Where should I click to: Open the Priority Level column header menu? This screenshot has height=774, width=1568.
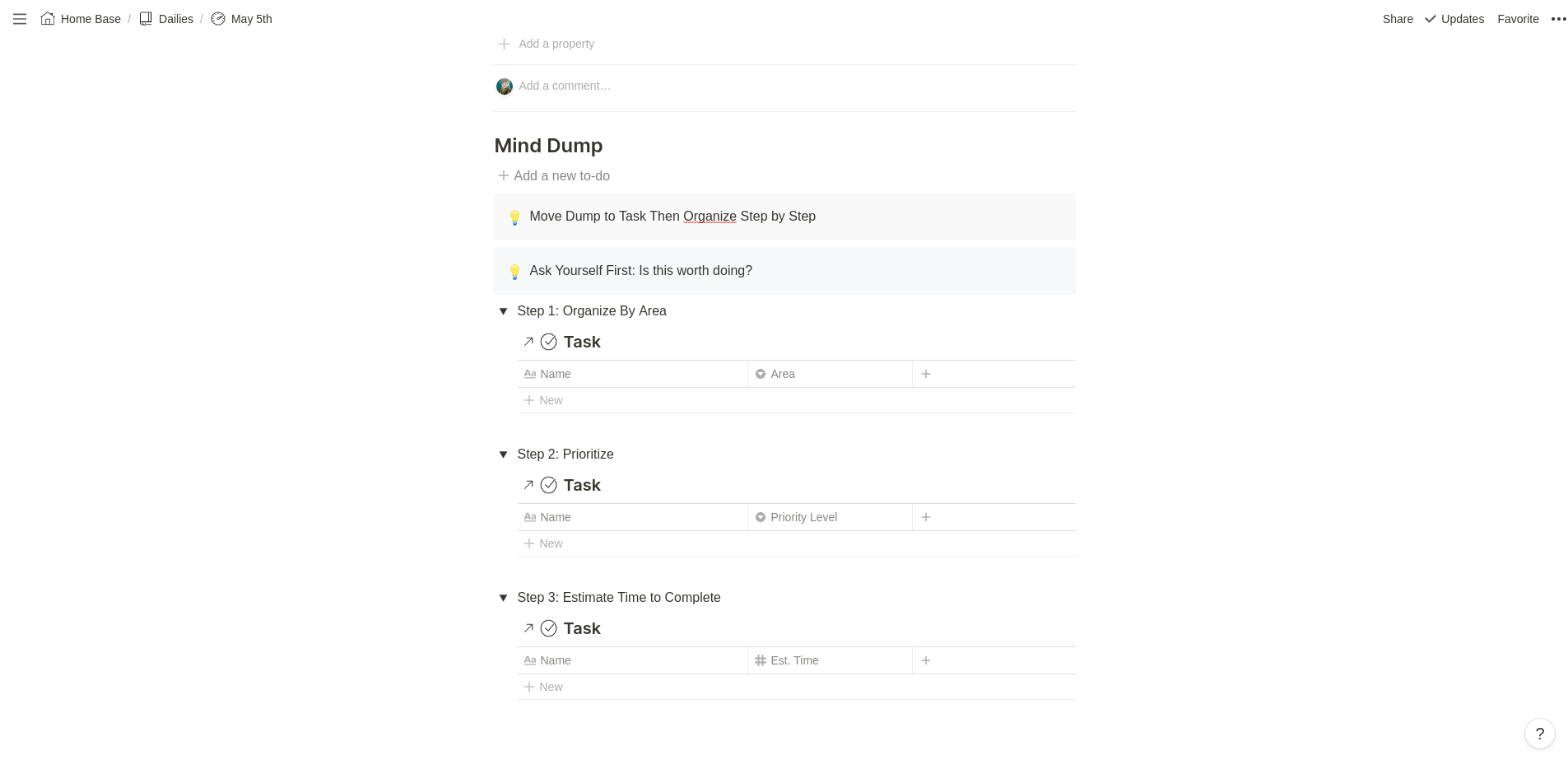(830, 517)
